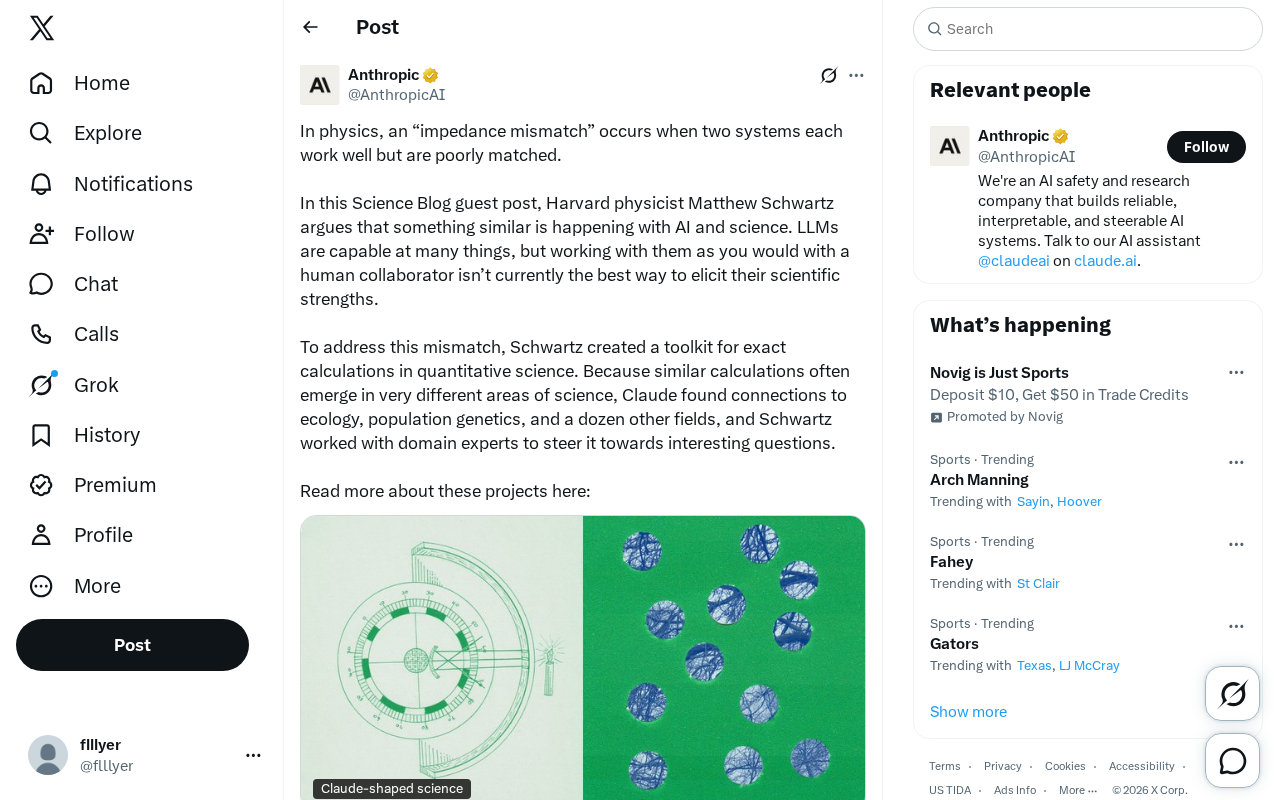Open options for Novig promoted trend
The image size is (1280, 800).
[1236, 372]
